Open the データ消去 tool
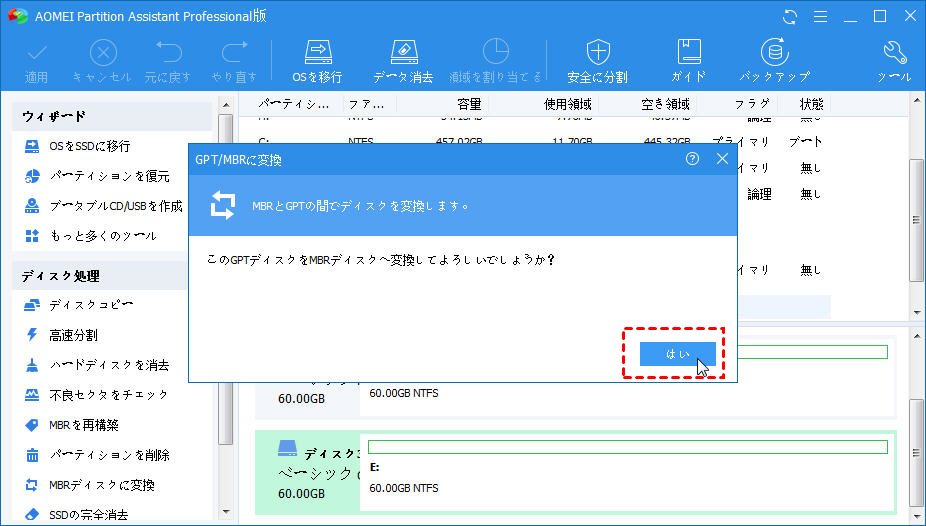This screenshot has width=926, height=526. (404, 61)
